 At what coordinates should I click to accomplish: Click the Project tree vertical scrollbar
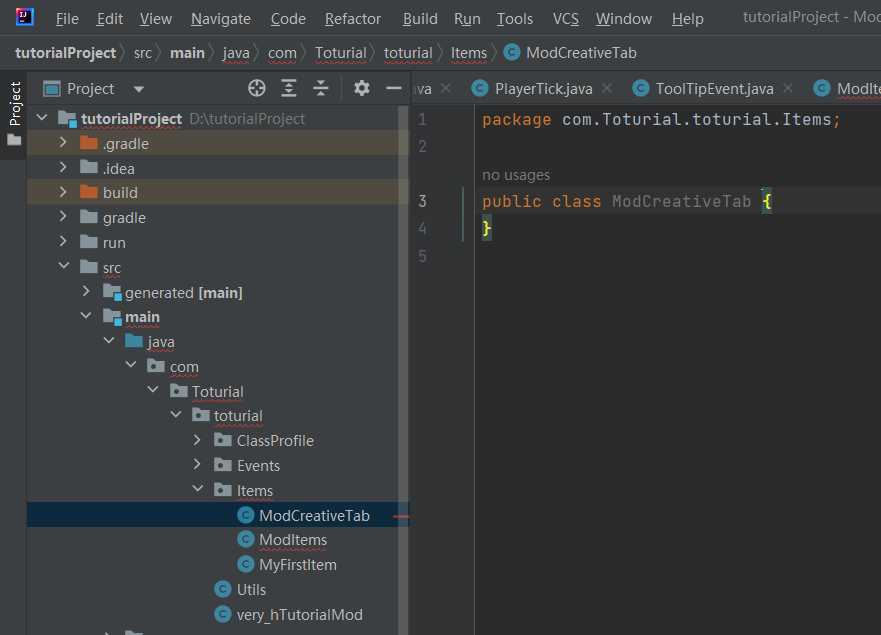pos(403,370)
